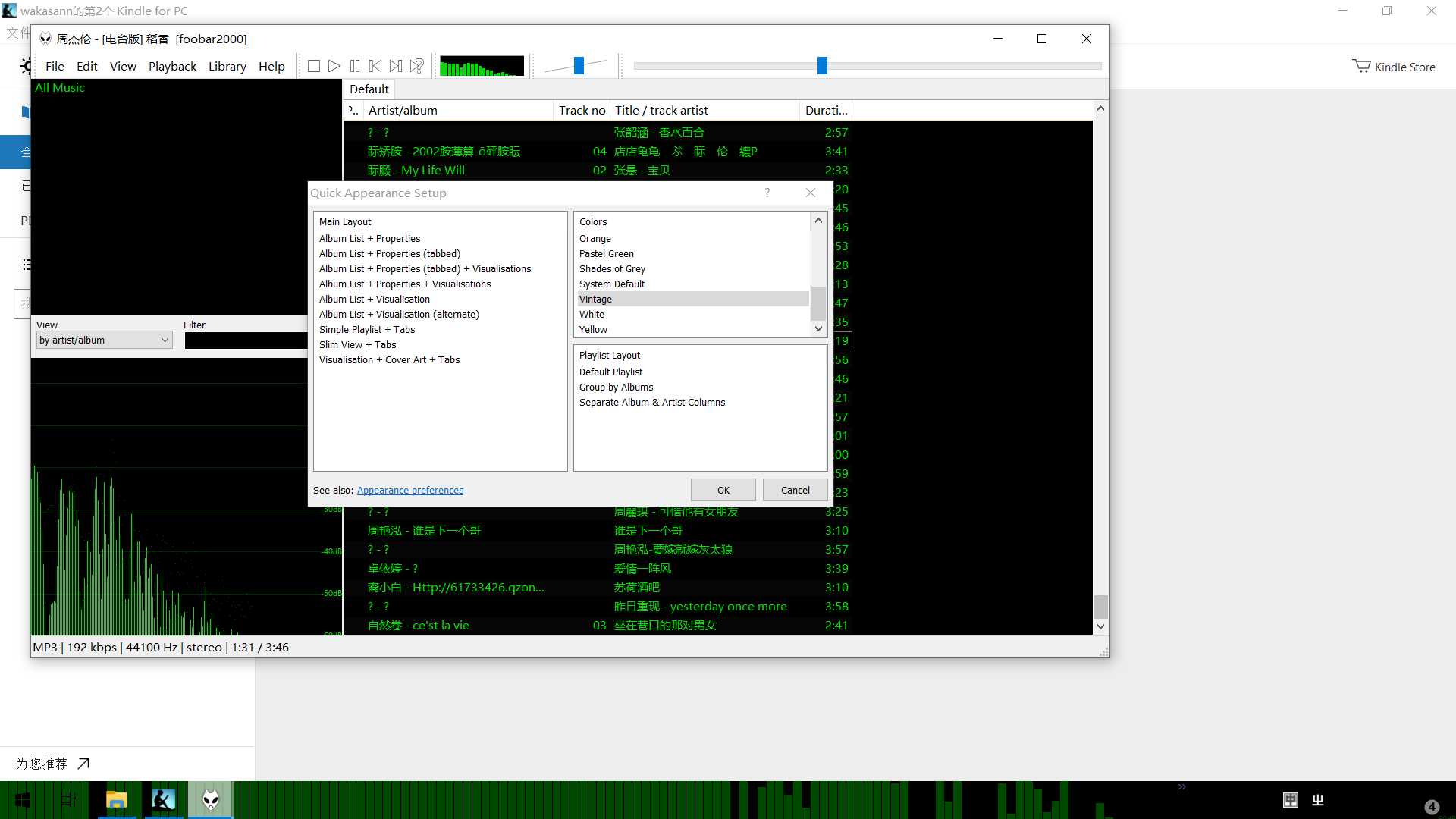Select the White color scheme
1456x819 pixels.
(x=693, y=314)
